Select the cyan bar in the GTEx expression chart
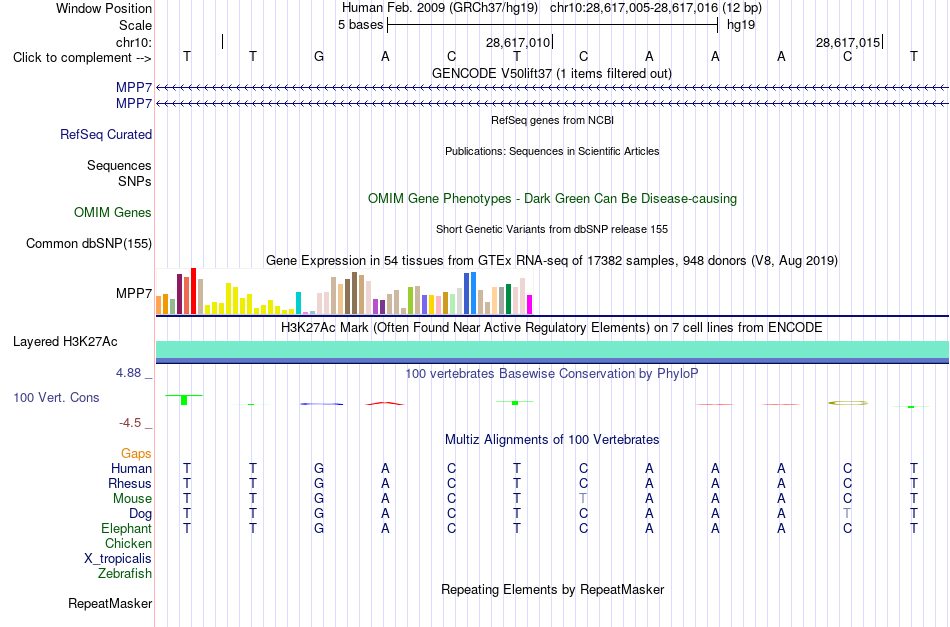This screenshot has height=627, width=950. (x=298, y=303)
